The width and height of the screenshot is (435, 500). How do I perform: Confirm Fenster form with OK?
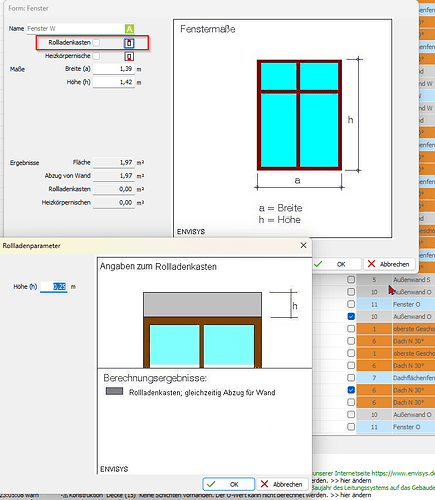337,264
